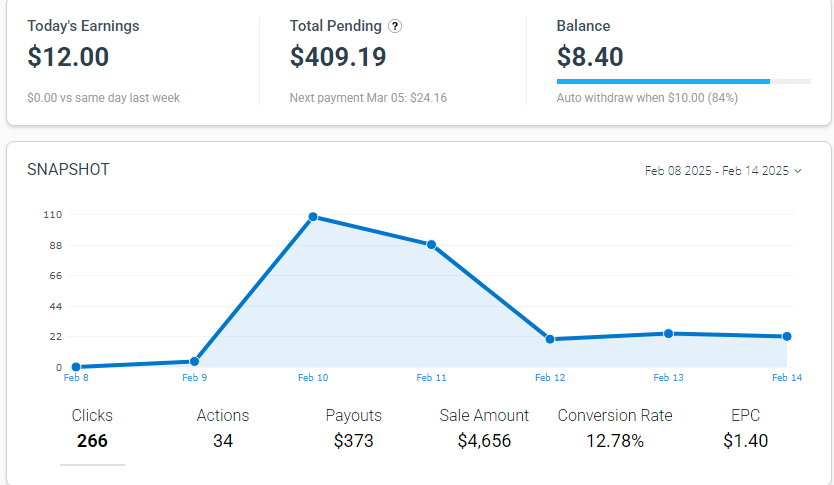The image size is (834, 485).
Task: Select the EPC metric tab
Action: [745, 428]
